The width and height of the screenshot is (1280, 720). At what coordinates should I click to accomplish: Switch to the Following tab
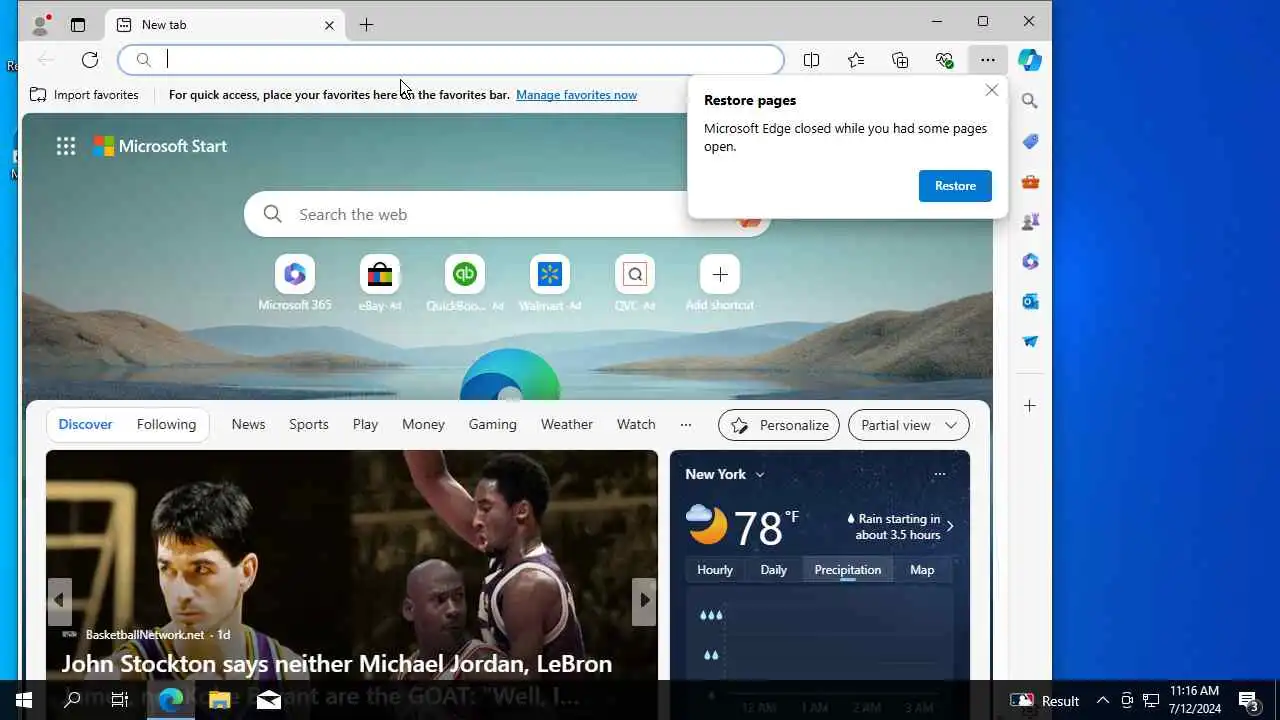click(x=166, y=424)
